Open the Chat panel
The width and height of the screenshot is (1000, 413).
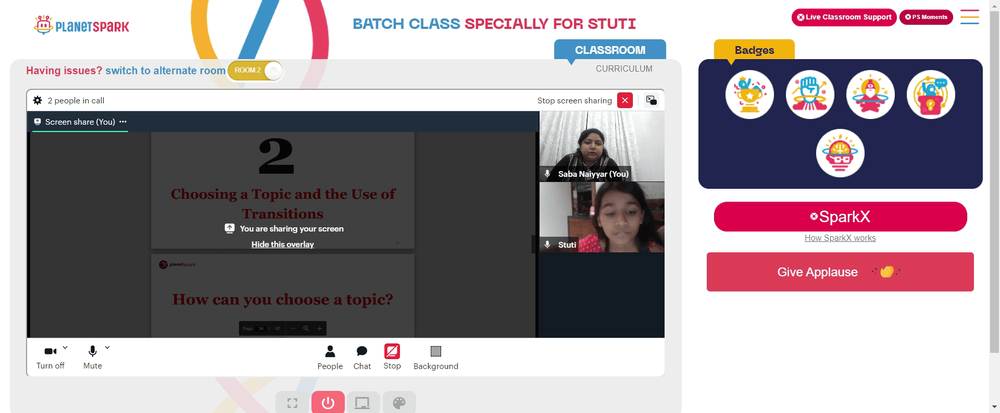coord(362,357)
